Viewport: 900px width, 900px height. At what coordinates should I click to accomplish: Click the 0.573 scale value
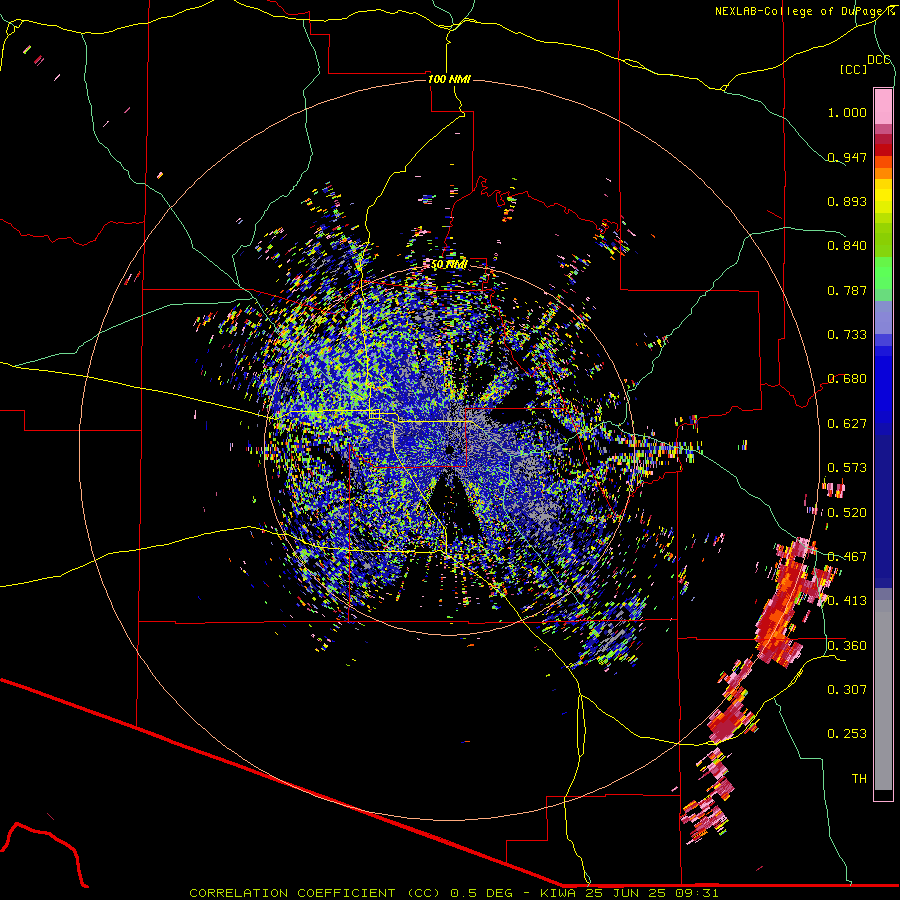coord(847,468)
